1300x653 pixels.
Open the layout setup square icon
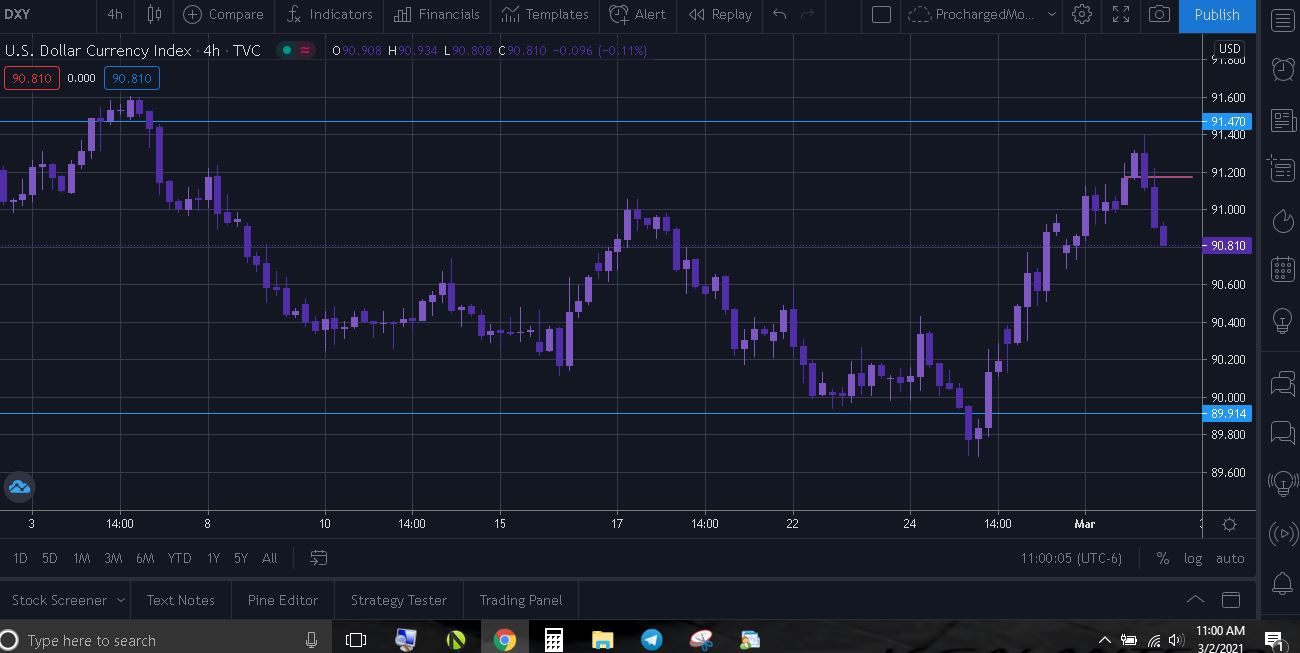click(881, 14)
